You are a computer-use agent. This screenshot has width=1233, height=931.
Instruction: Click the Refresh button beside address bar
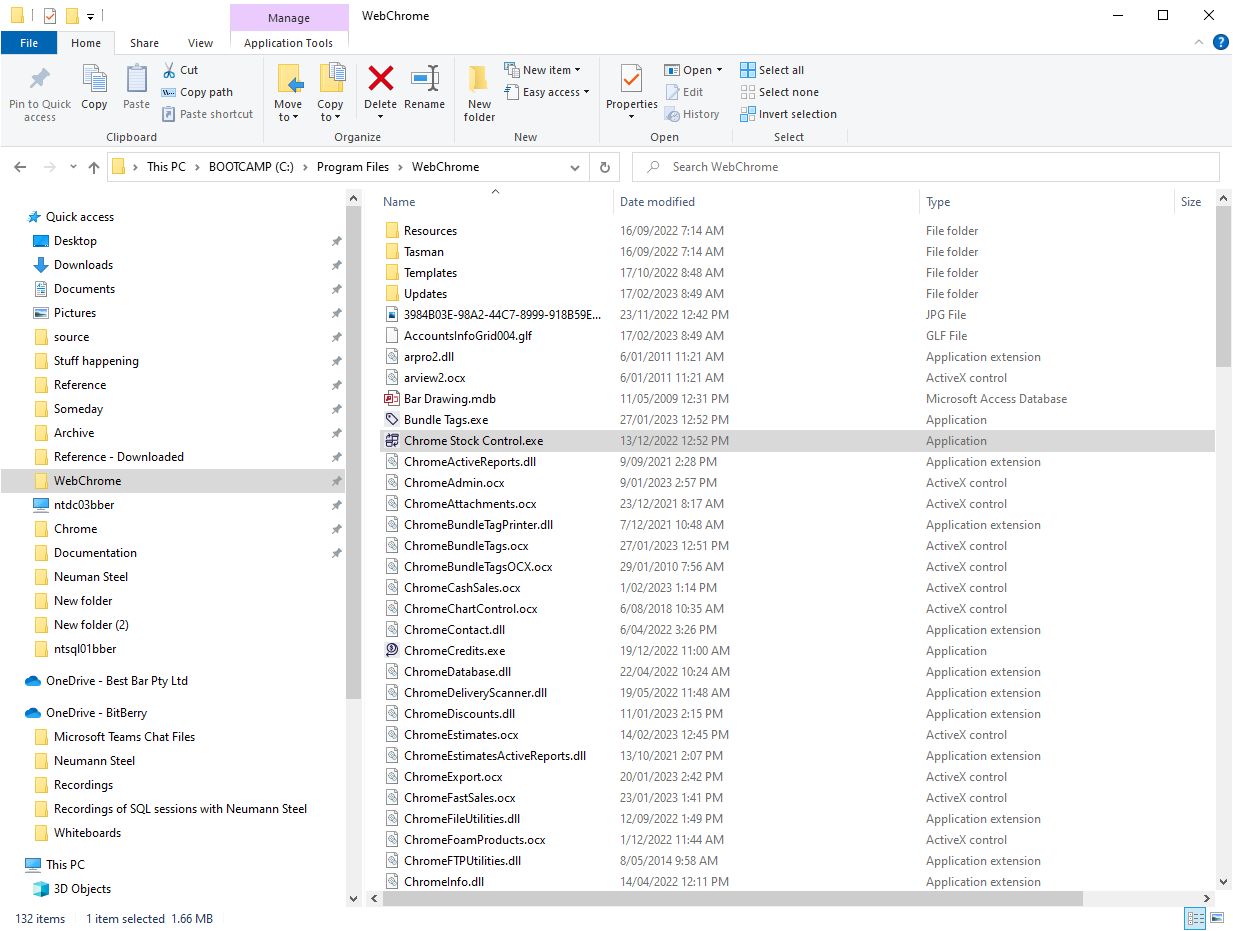(604, 167)
